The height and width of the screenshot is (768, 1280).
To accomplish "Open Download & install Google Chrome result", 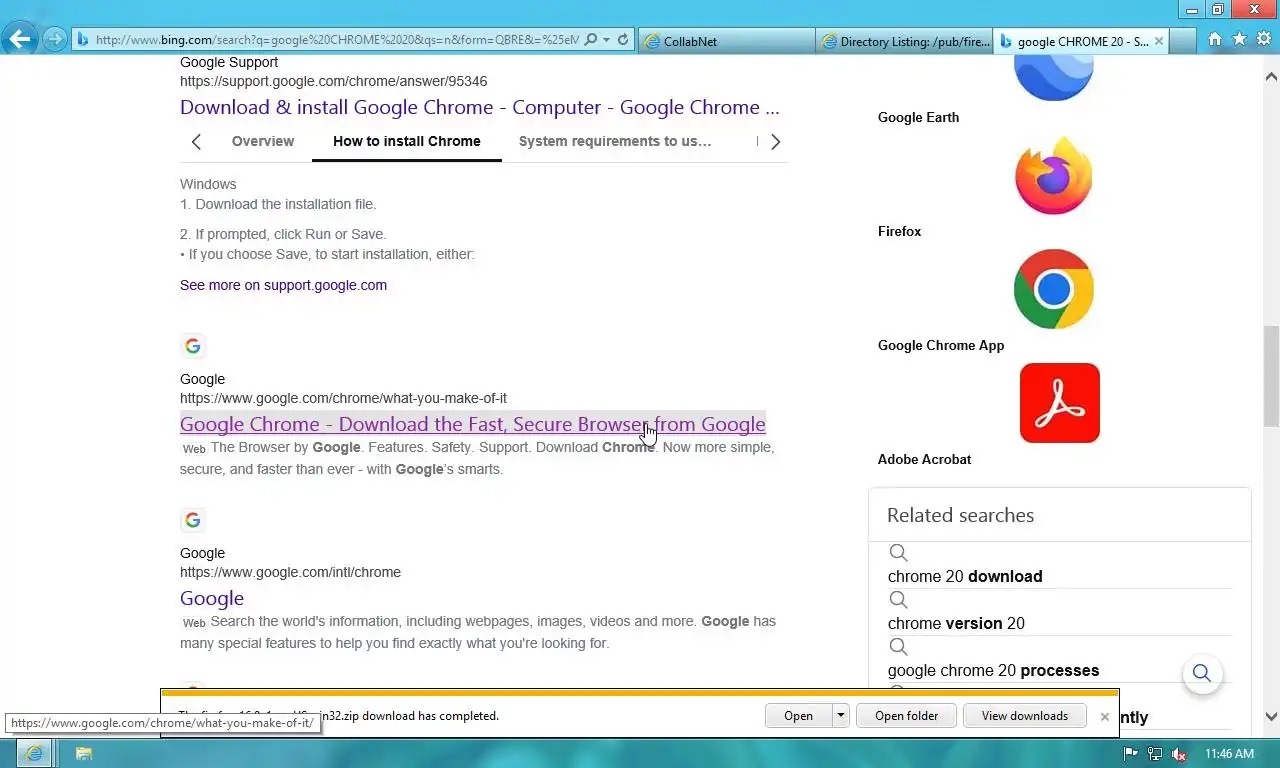I will [480, 107].
